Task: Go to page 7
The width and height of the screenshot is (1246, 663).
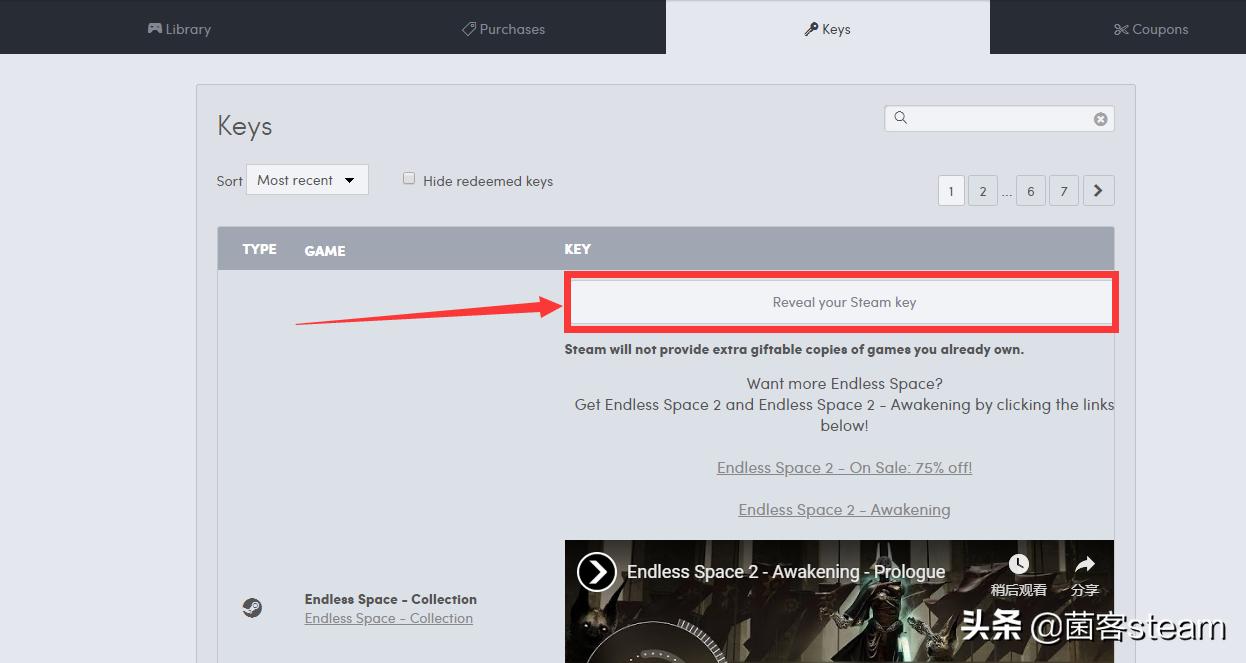Action: pyautogui.click(x=1064, y=191)
